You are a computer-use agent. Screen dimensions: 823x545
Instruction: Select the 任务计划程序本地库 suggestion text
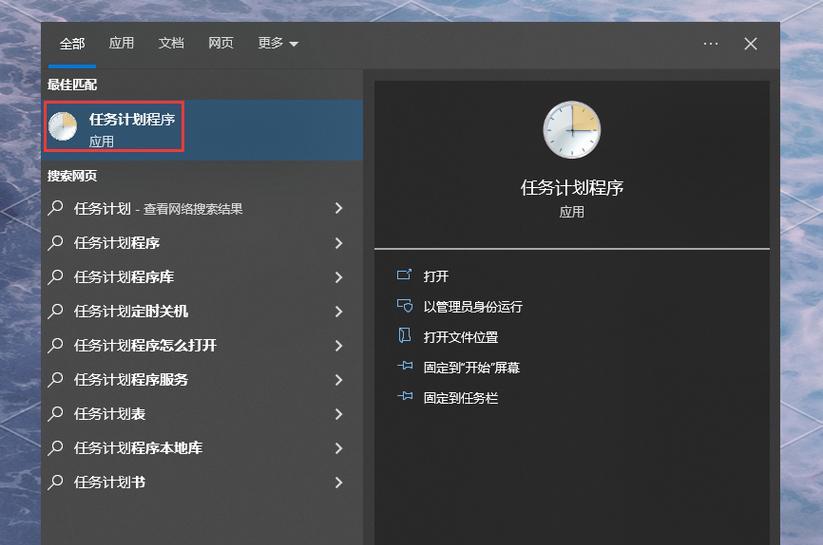pos(138,448)
